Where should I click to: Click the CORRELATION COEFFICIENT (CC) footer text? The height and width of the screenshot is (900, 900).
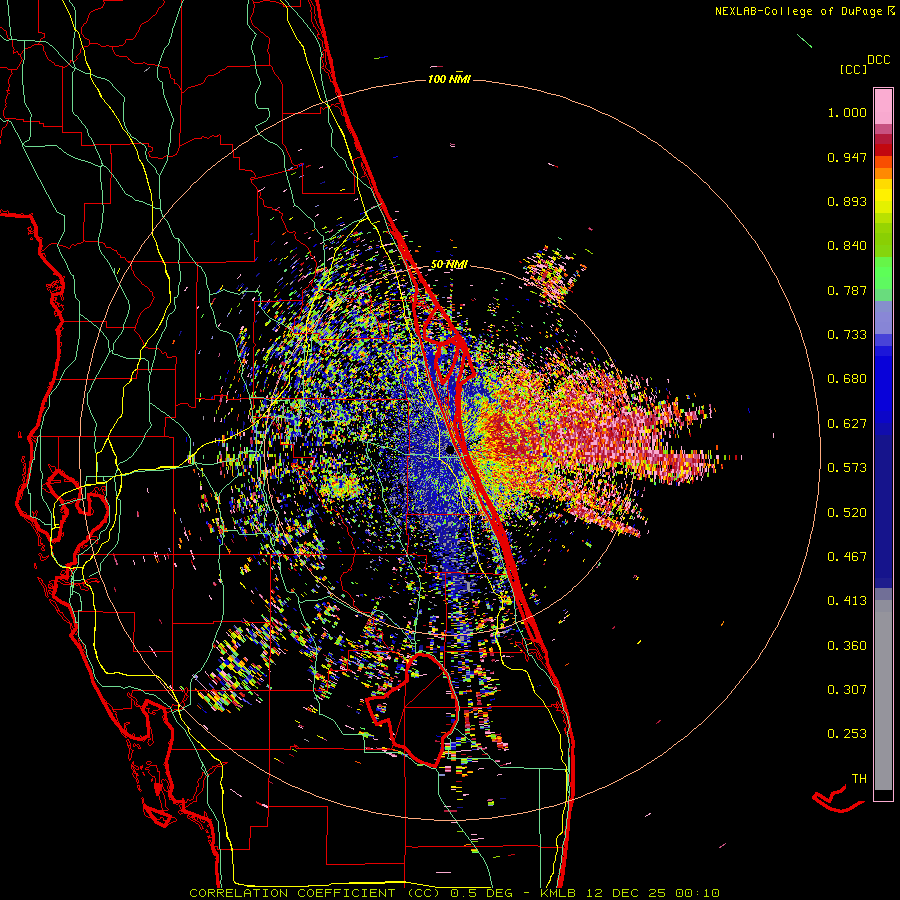(x=315, y=893)
